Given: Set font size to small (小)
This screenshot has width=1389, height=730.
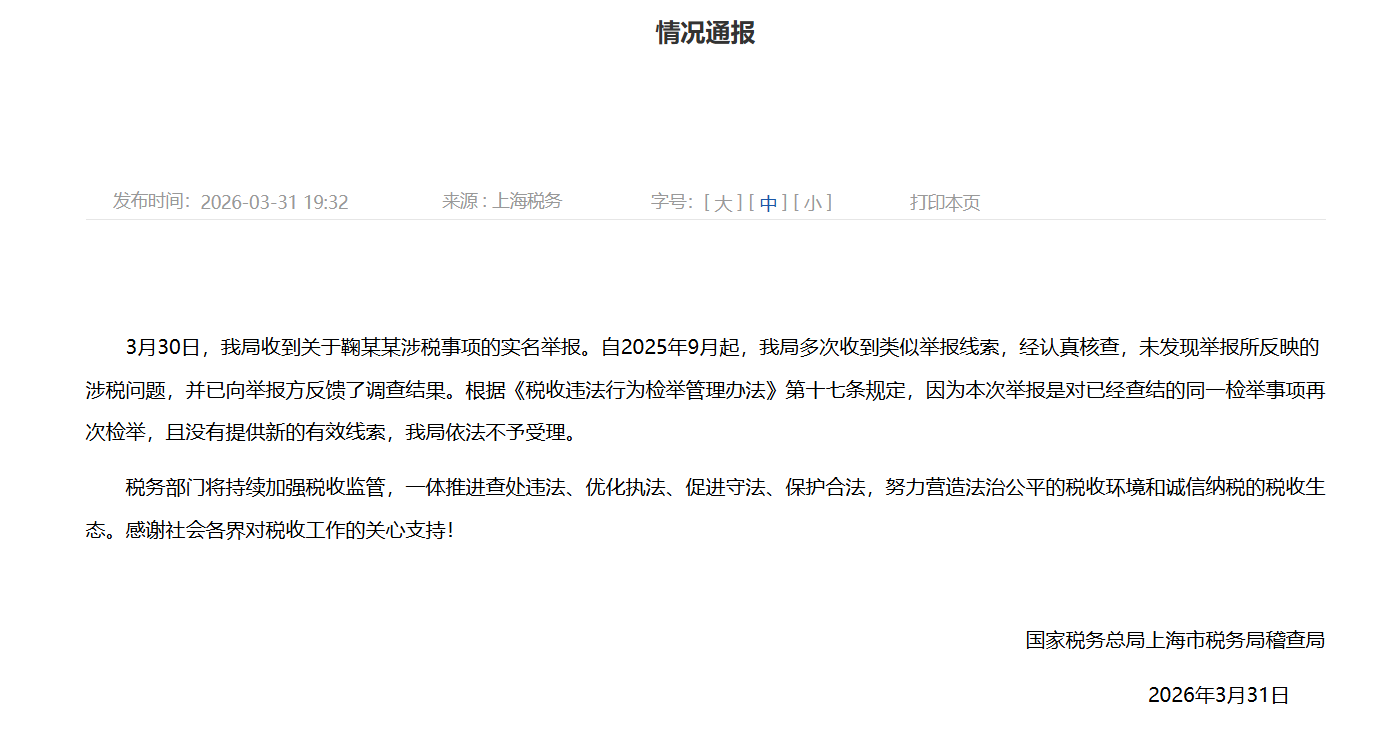Looking at the screenshot, I should [813, 203].
